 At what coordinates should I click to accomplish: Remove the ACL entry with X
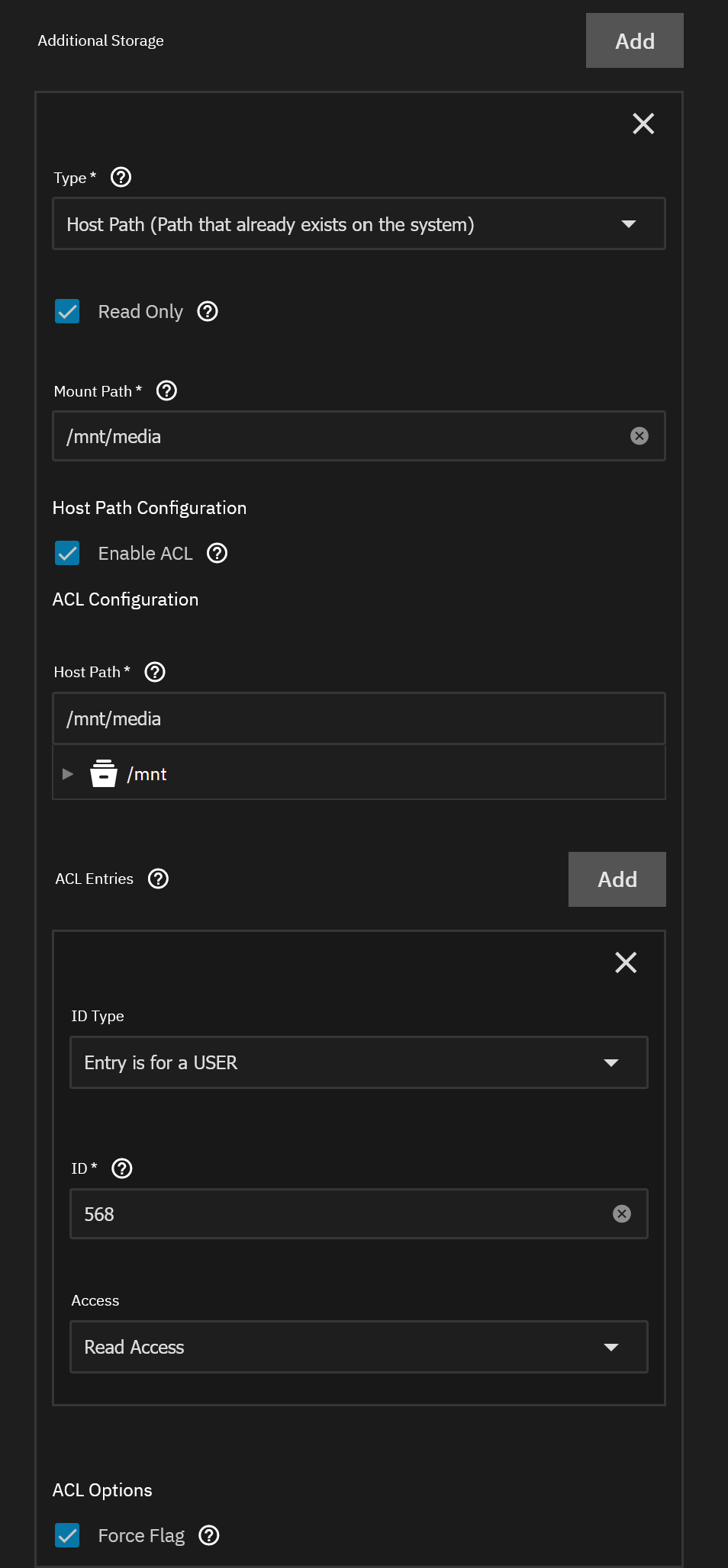(x=626, y=962)
